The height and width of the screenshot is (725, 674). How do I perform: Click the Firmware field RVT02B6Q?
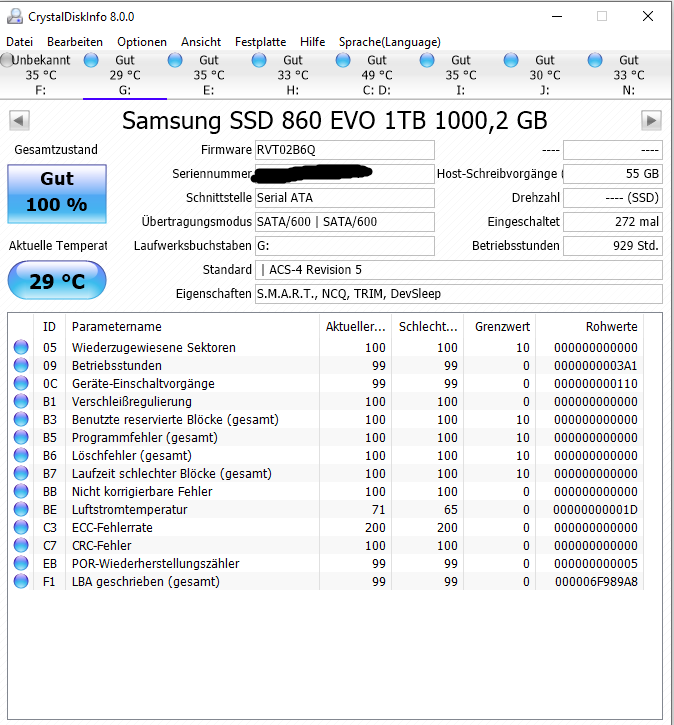(x=345, y=150)
